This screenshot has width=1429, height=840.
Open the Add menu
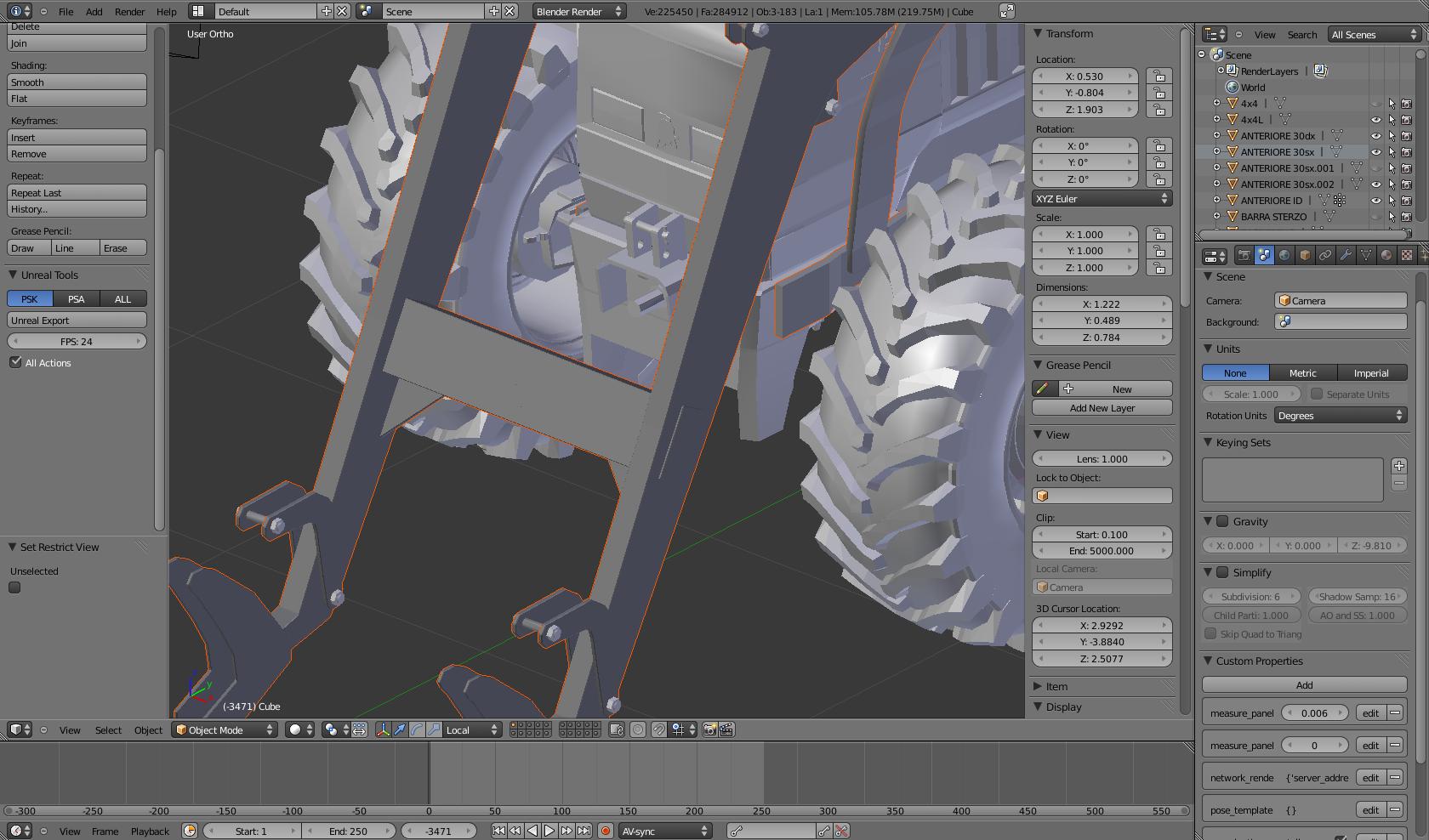coord(94,11)
